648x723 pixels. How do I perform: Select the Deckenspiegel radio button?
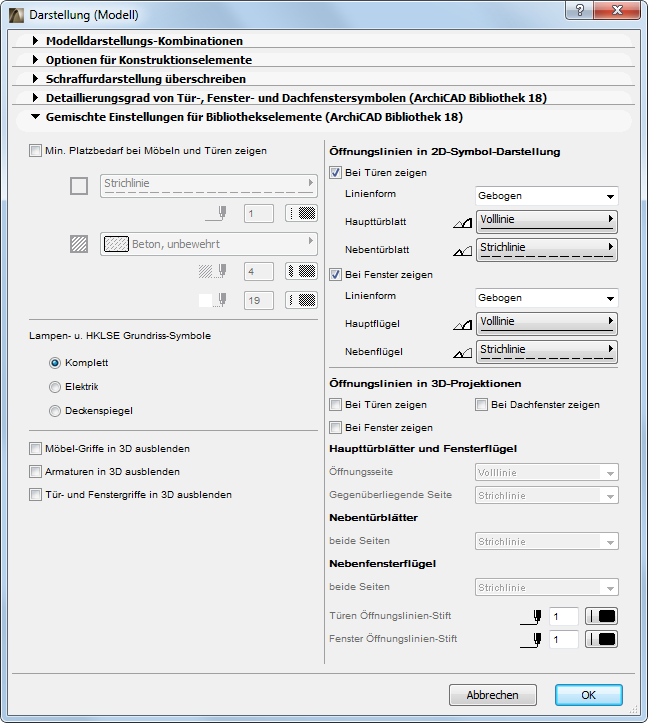tap(55, 411)
